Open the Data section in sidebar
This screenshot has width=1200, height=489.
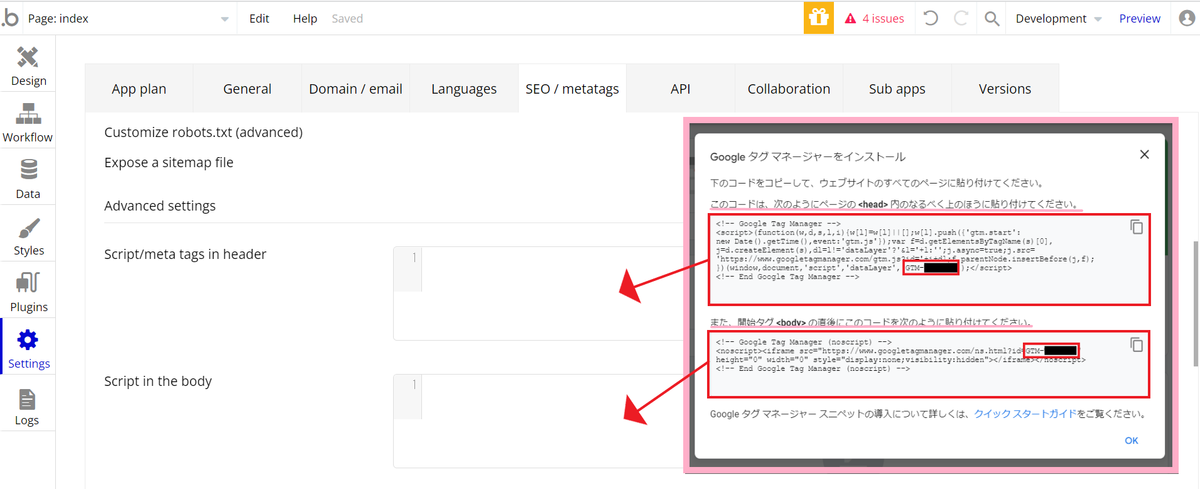pyautogui.click(x=28, y=179)
